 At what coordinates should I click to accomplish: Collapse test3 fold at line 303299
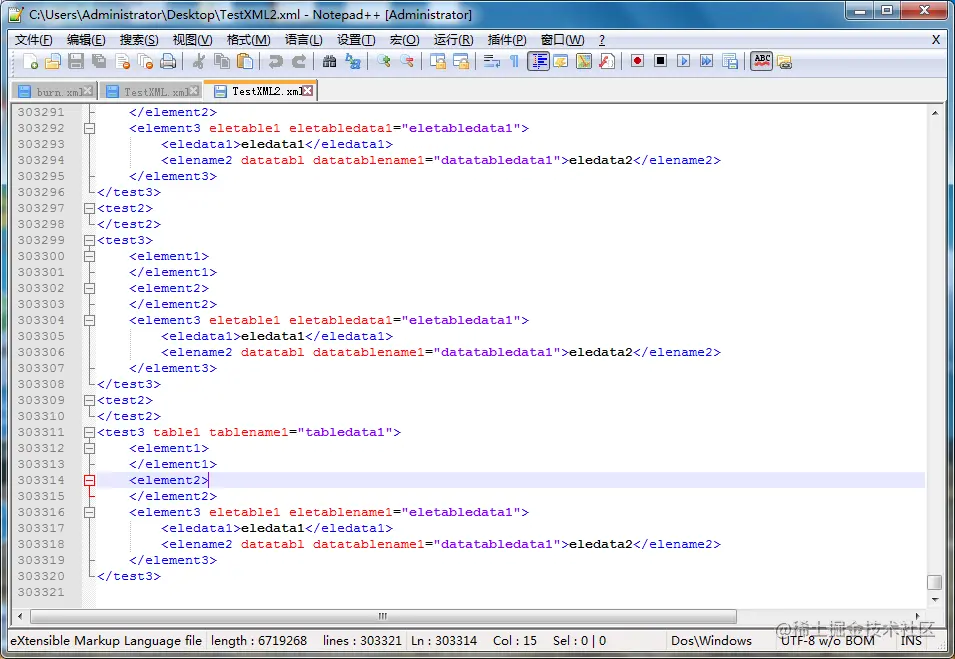click(x=90, y=241)
